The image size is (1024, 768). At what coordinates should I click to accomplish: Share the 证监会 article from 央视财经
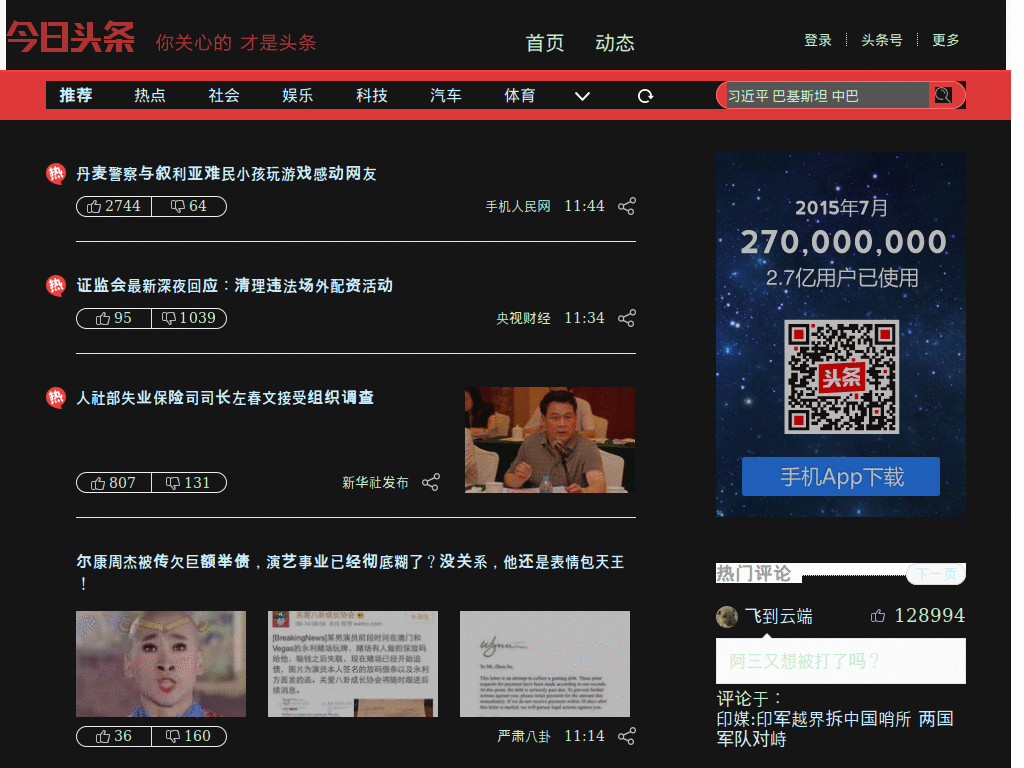click(627, 318)
